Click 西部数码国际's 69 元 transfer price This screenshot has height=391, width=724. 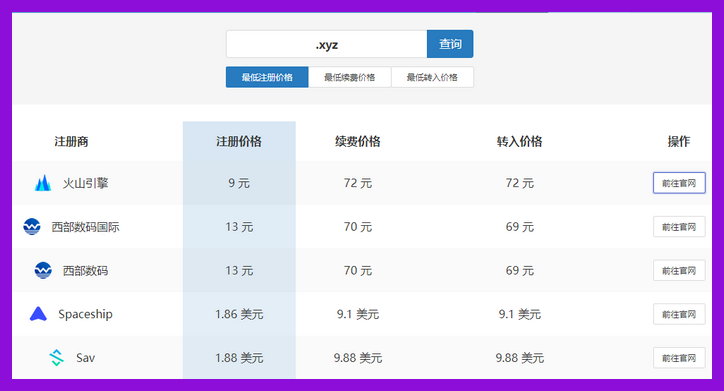click(519, 227)
